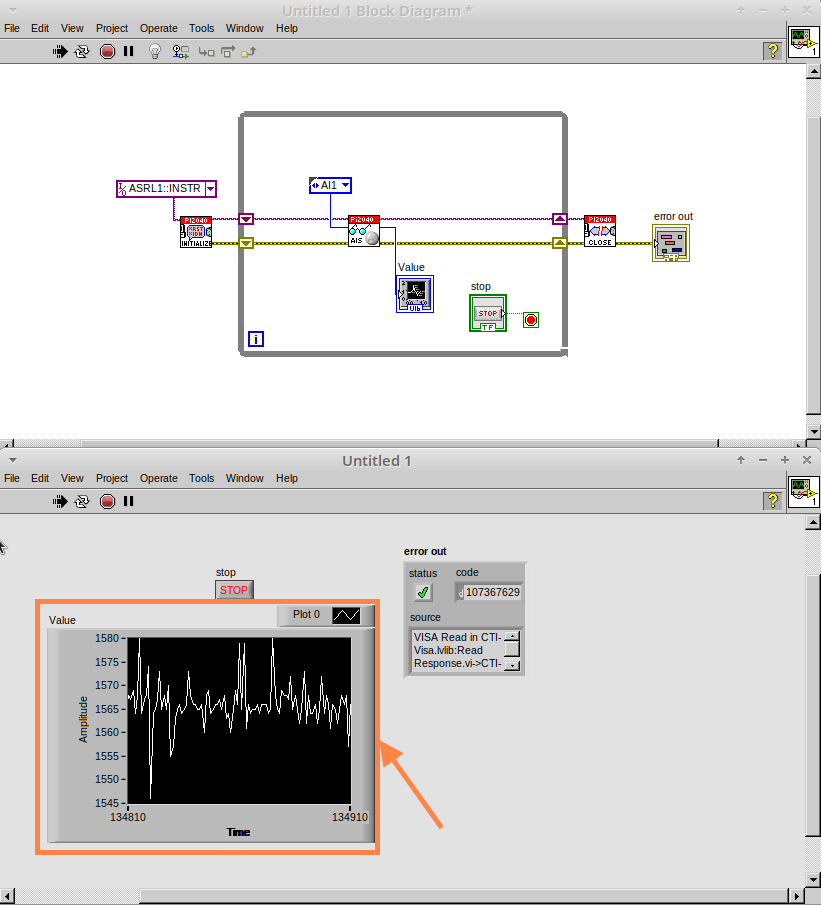Image resolution: width=821 pixels, height=905 pixels.
Task: Click right purple shift register on loop
Action: pyautogui.click(x=559, y=219)
